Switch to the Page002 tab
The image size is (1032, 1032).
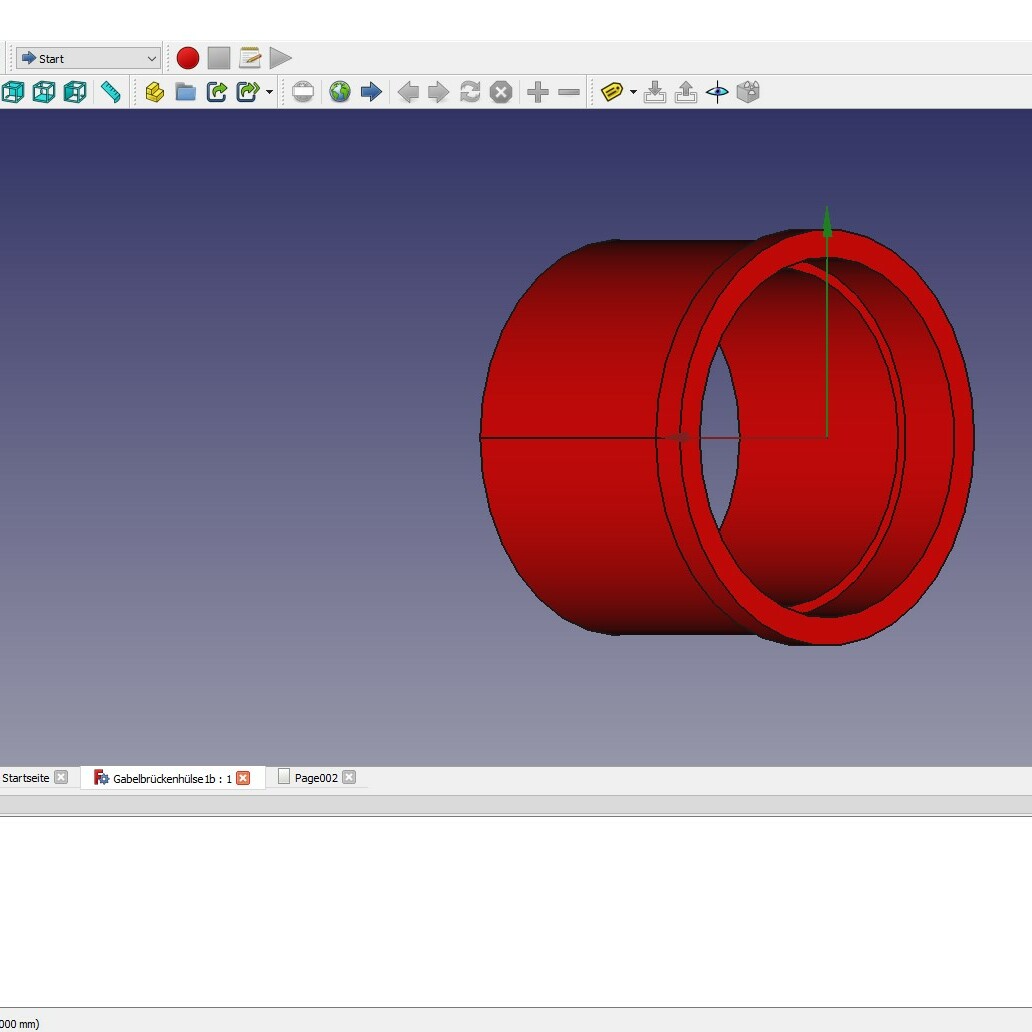pyautogui.click(x=315, y=778)
